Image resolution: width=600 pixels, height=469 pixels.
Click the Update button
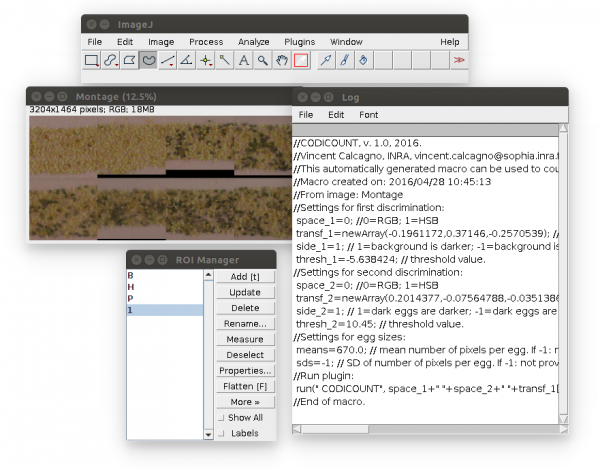tap(245, 292)
